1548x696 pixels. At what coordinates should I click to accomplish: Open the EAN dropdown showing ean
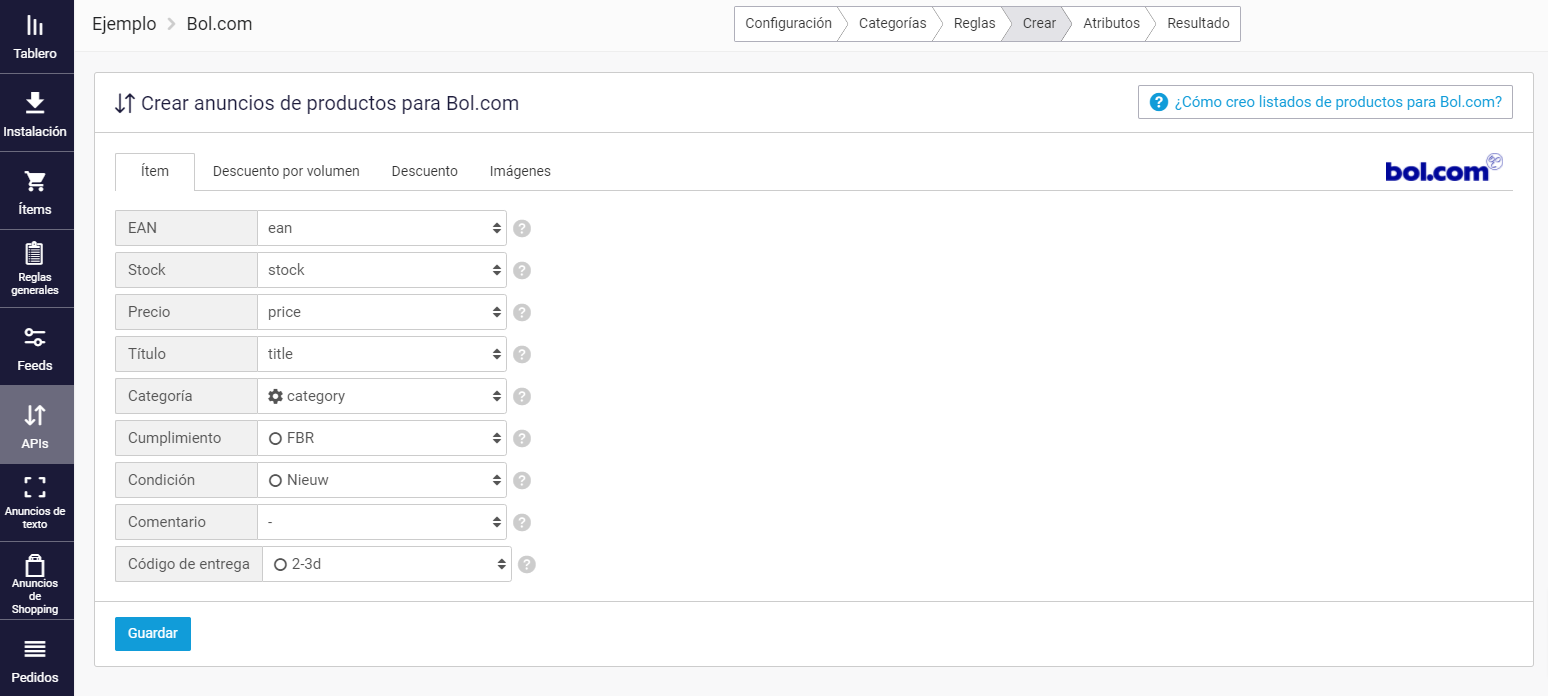click(x=382, y=228)
